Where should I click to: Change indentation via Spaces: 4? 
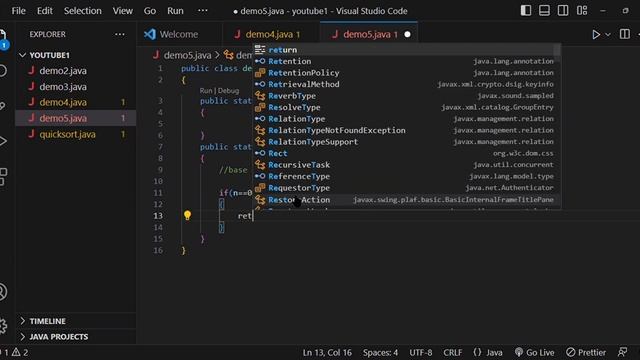pyautogui.click(x=380, y=352)
